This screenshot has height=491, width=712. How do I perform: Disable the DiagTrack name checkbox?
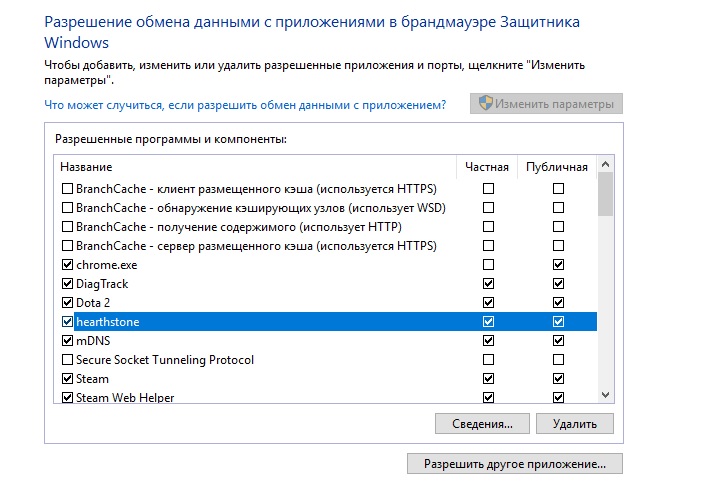pos(67,284)
